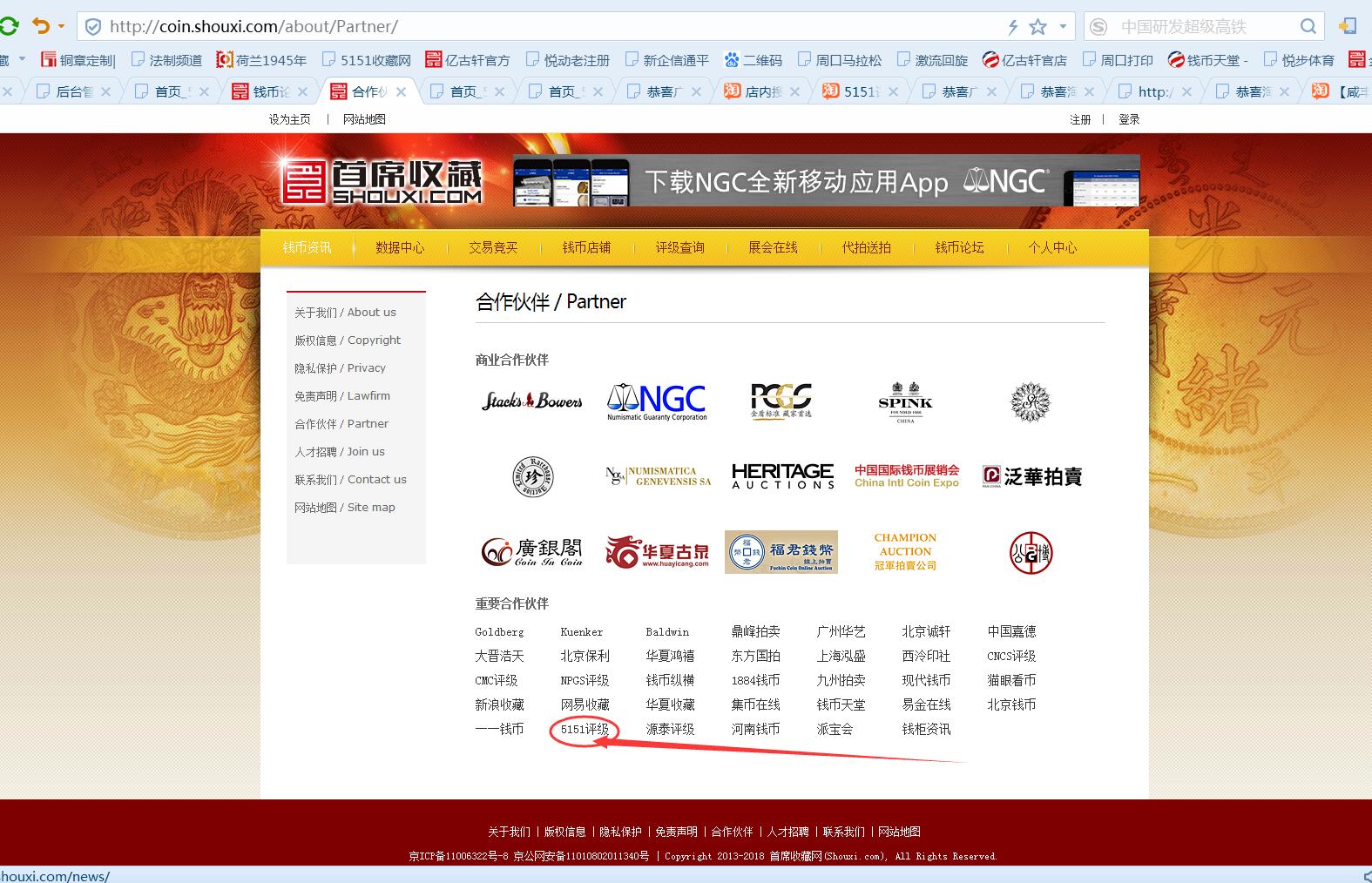Switch to the 店内搜 tab
The width and height of the screenshot is (1372, 883).
(763, 91)
